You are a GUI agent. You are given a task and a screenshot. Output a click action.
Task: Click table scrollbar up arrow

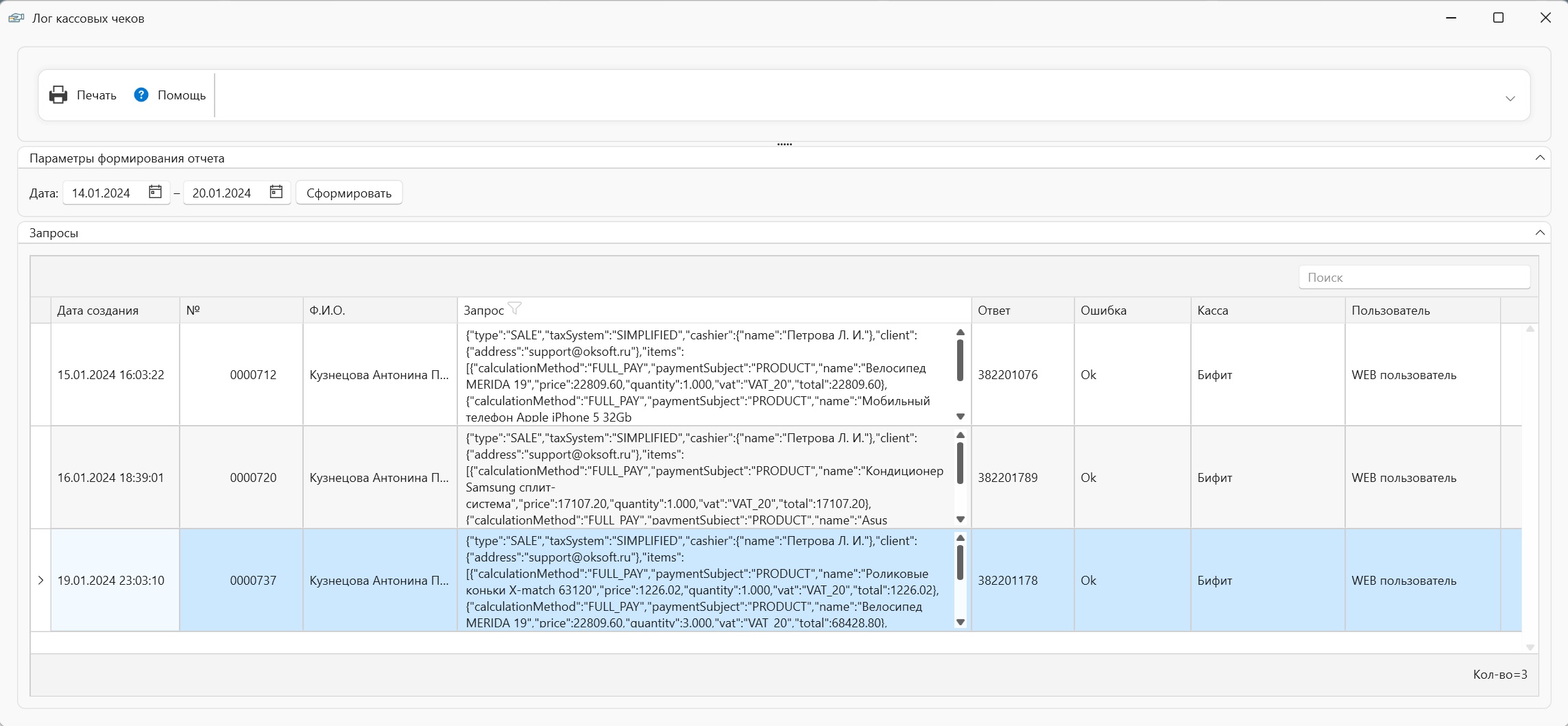coord(1530,330)
